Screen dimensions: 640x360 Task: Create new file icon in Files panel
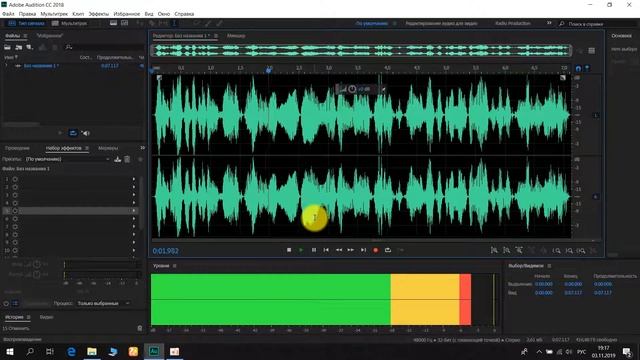click(29, 47)
